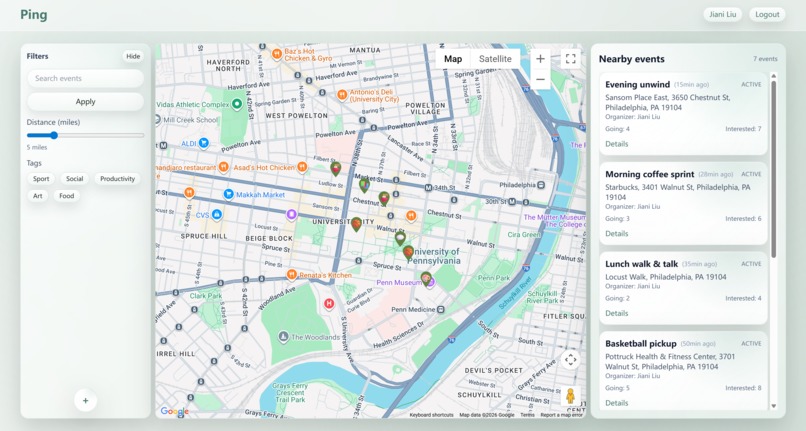Viewport: 806px width, 431px height.
Task: Open Details for Evening unwind
Action: pos(616,144)
